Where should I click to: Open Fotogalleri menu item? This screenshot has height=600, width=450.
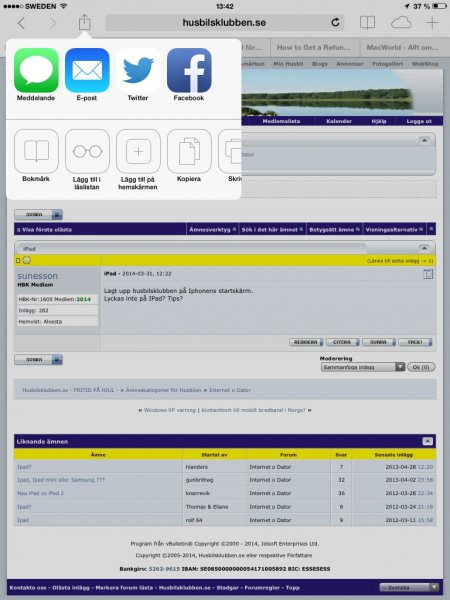pyautogui.click(x=388, y=64)
